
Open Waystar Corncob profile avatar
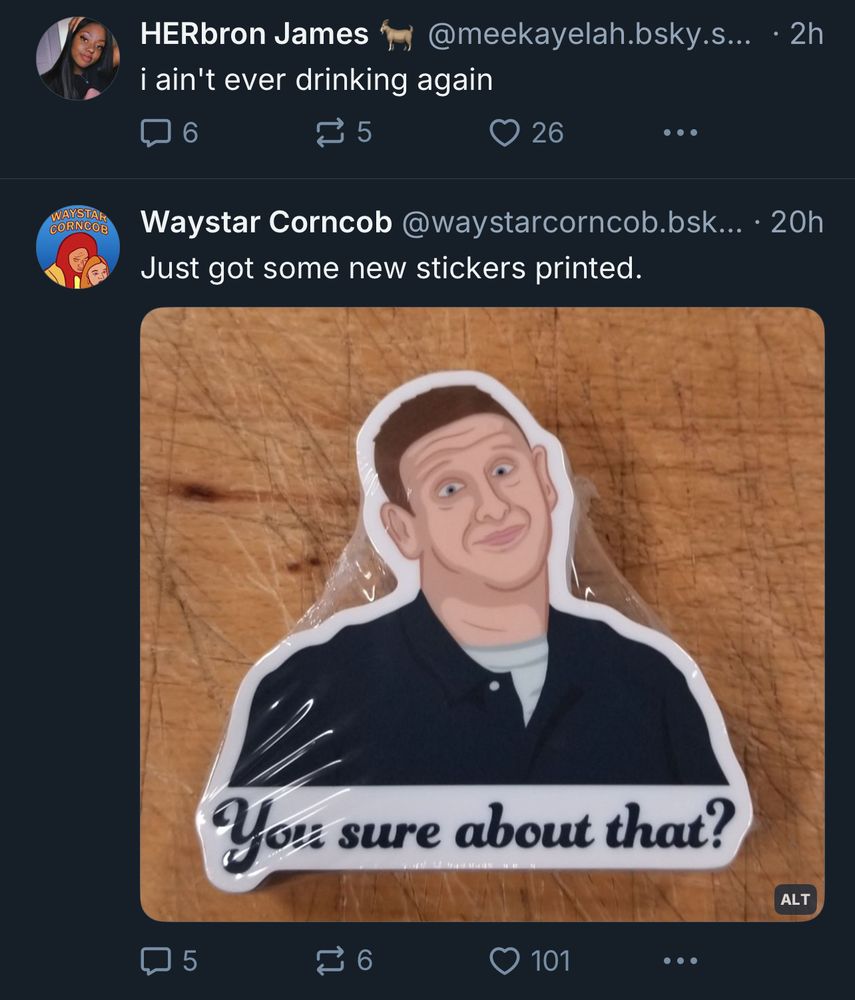(x=78, y=247)
